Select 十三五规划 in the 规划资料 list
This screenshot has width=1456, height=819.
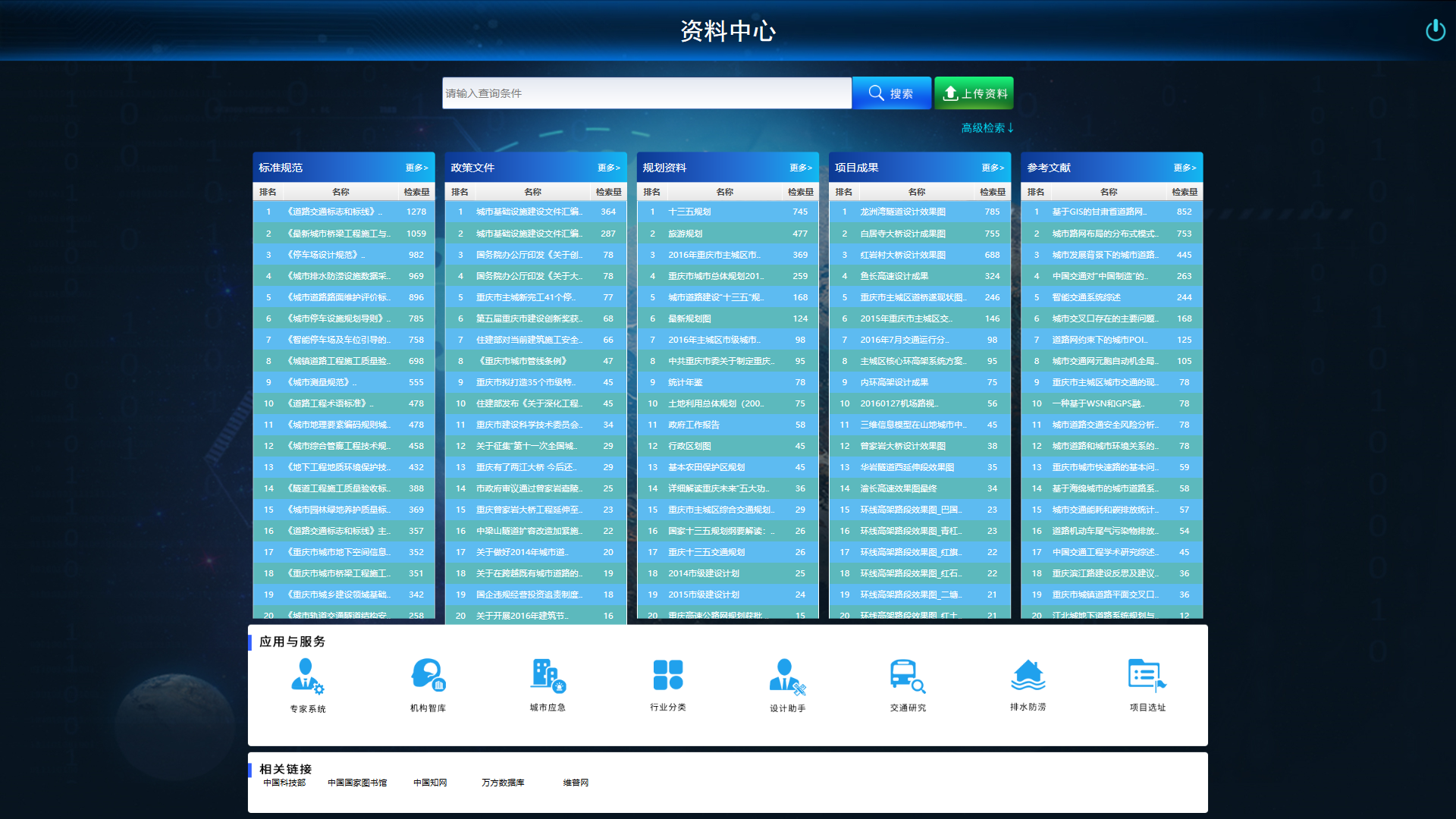(x=689, y=212)
